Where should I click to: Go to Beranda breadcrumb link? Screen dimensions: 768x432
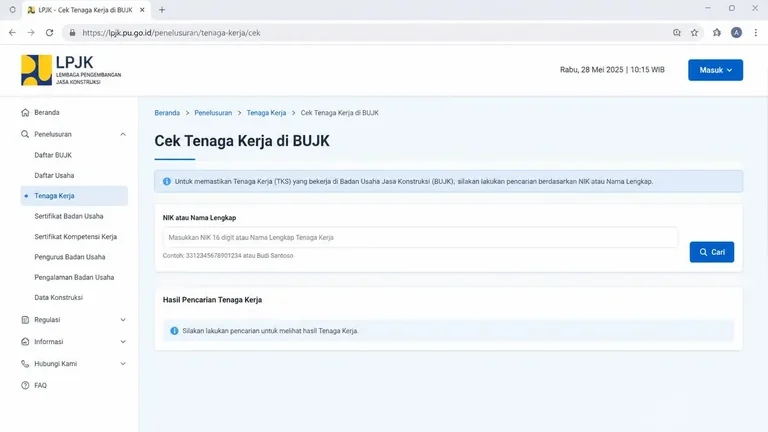point(167,113)
